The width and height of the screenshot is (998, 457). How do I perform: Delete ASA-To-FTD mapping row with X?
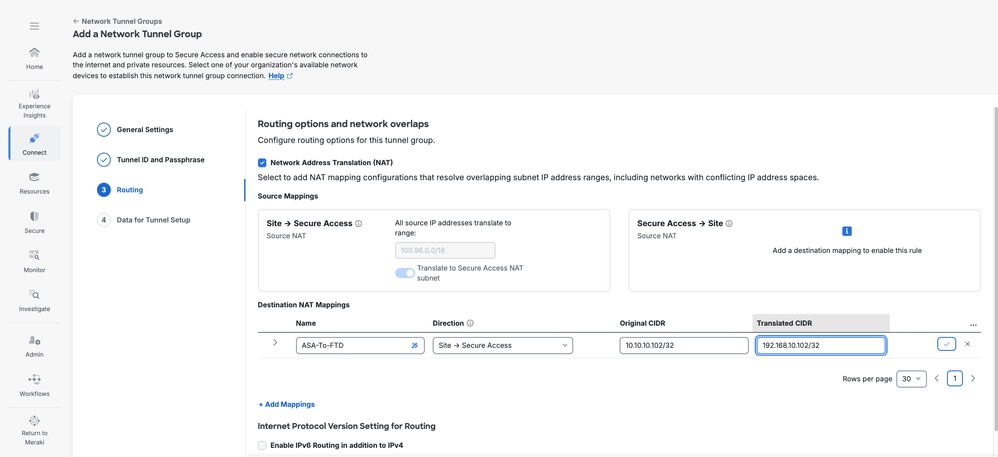[x=967, y=344]
